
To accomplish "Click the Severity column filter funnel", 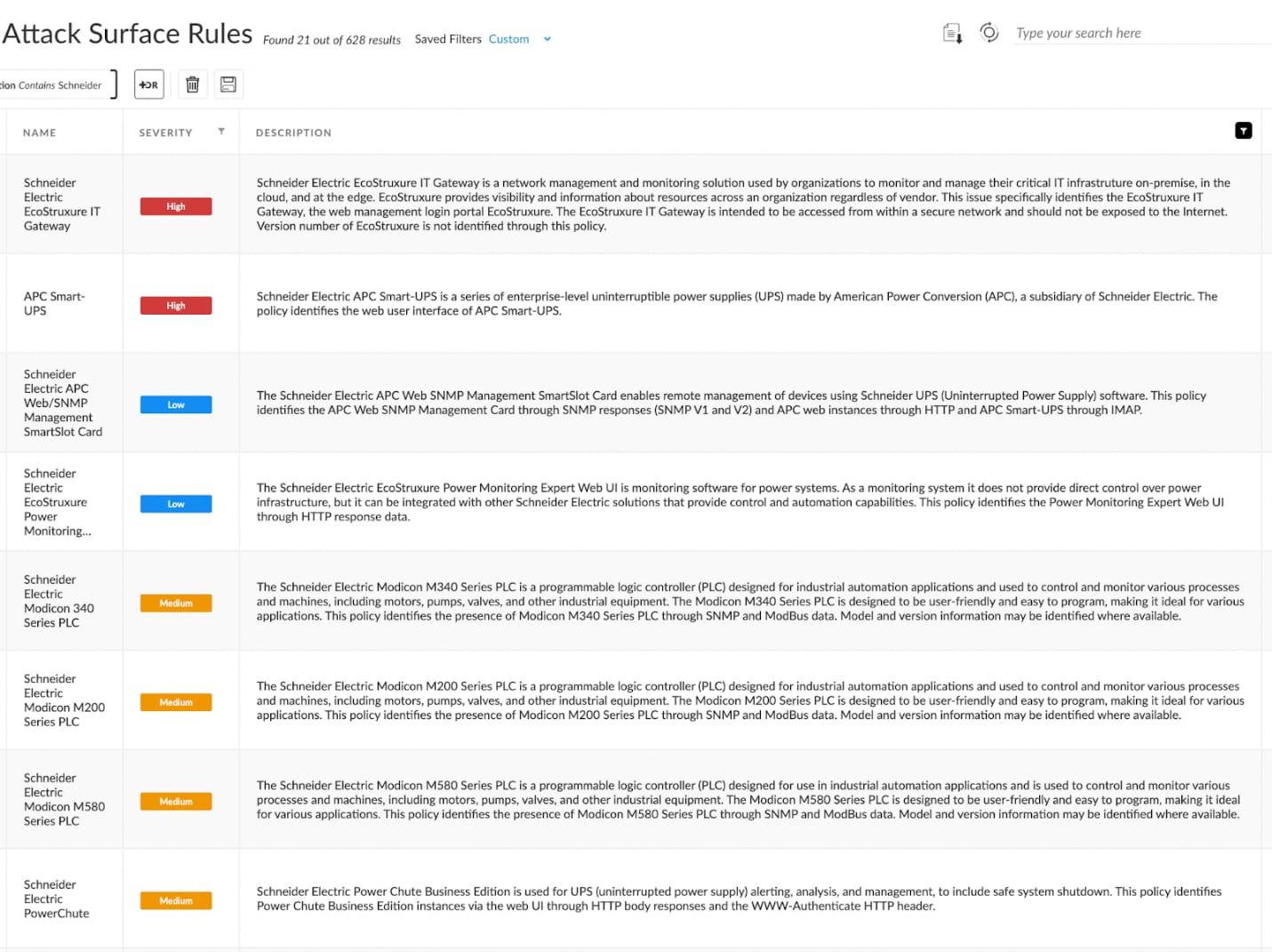I will pyautogui.click(x=221, y=132).
